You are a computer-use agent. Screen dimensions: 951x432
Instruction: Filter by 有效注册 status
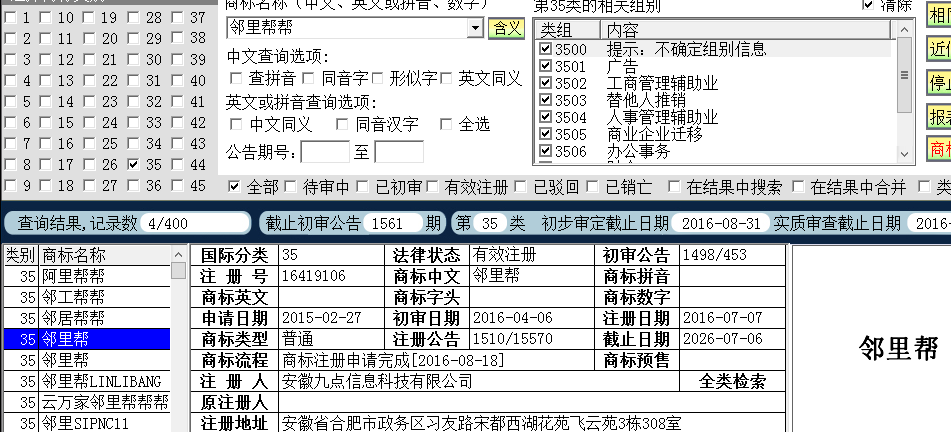(432, 186)
